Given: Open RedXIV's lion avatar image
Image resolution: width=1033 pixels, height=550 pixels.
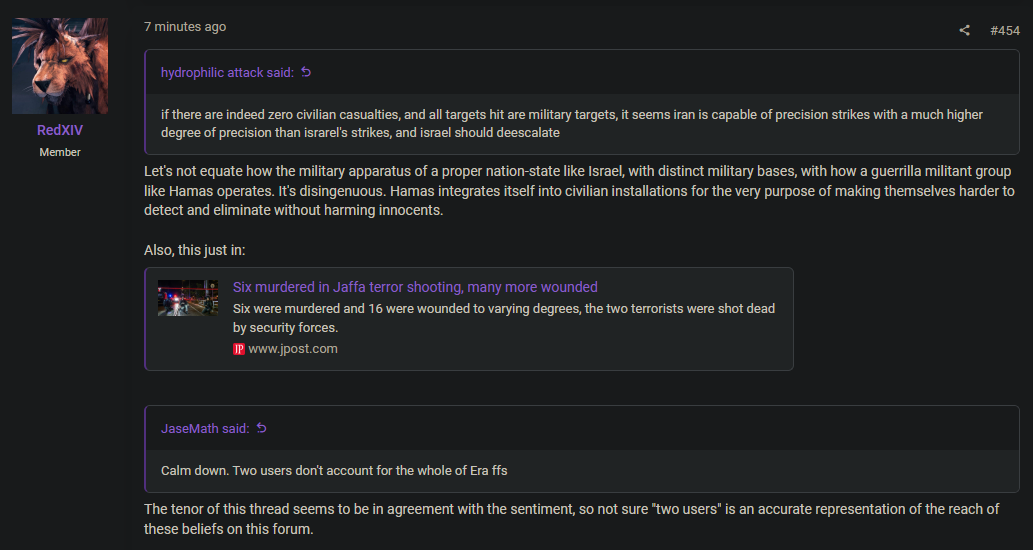Looking at the screenshot, I should tap(60, 66).
